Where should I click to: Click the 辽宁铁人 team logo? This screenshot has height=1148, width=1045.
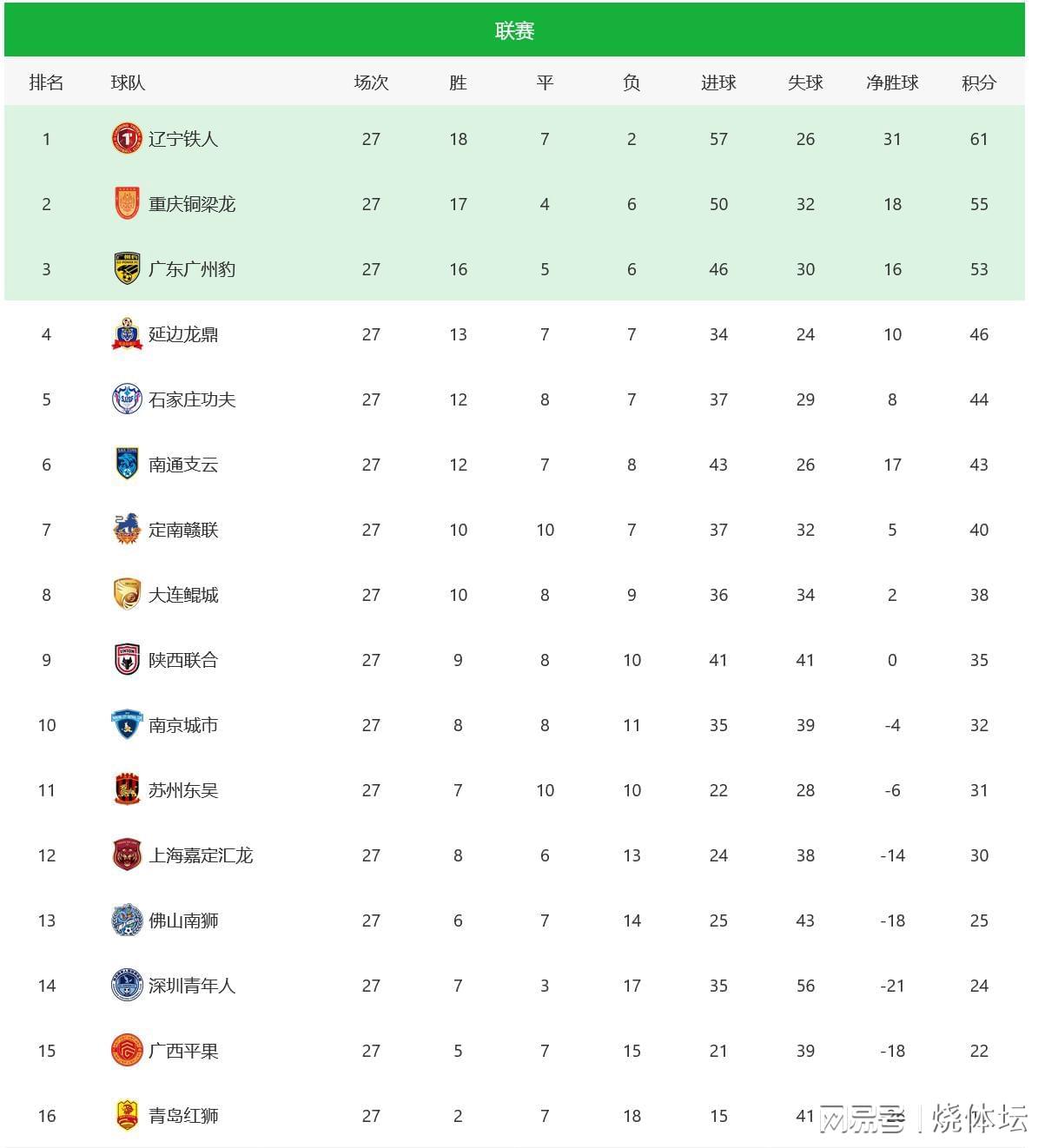tap(127, 139)
